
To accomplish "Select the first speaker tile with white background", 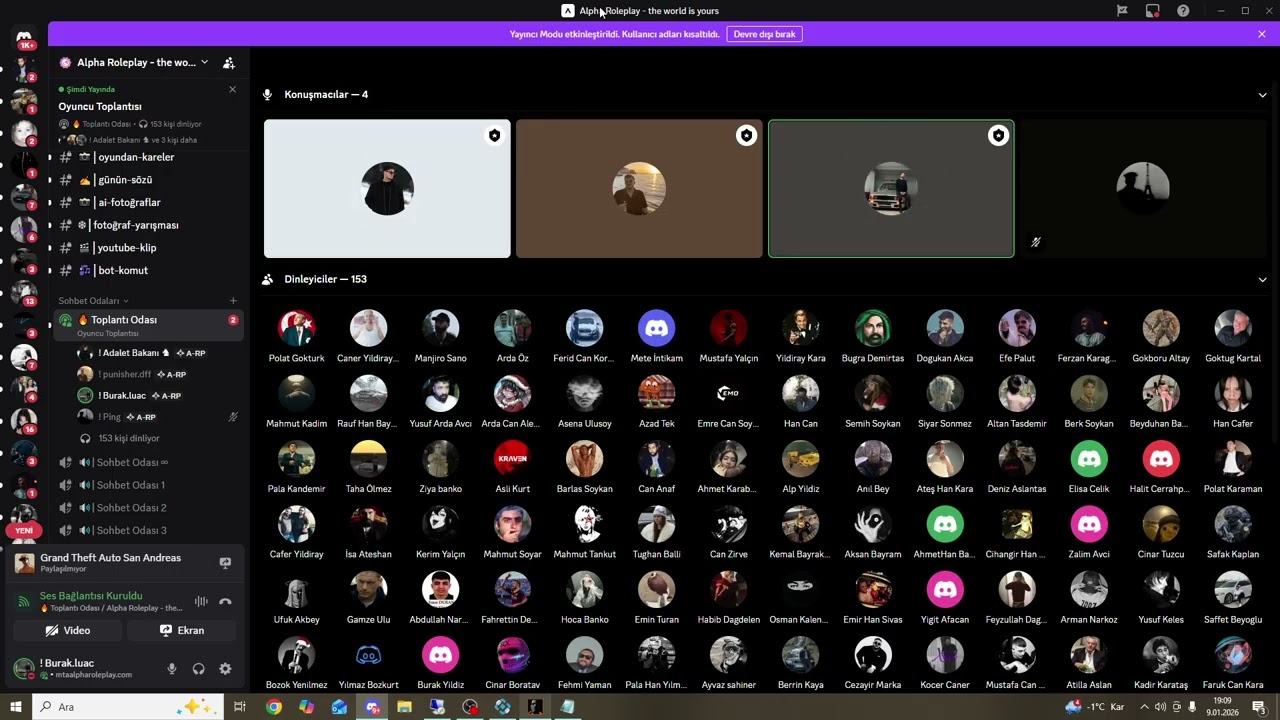I will [387, 189].
